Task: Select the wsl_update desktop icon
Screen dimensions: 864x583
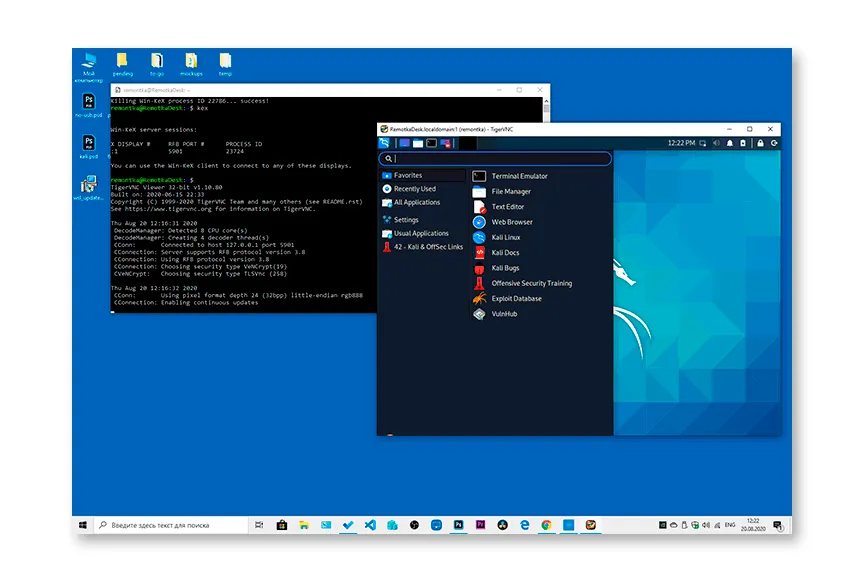Action: [x=89, y=188]
